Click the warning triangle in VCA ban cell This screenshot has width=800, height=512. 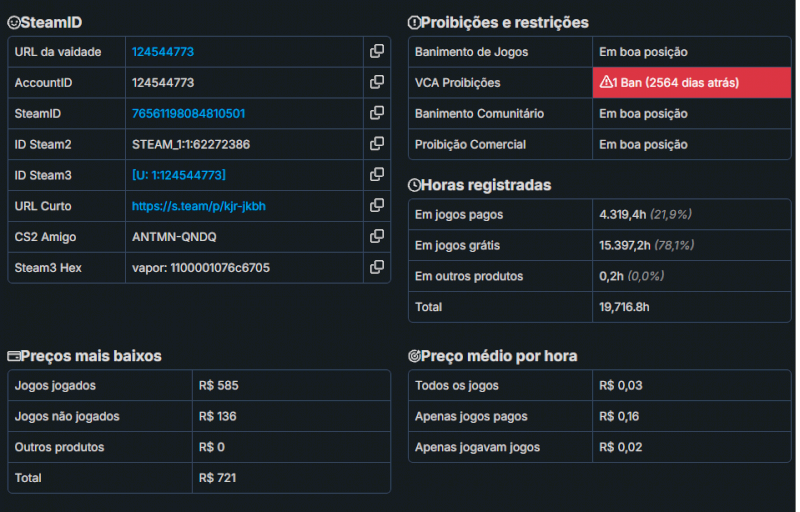606,82
